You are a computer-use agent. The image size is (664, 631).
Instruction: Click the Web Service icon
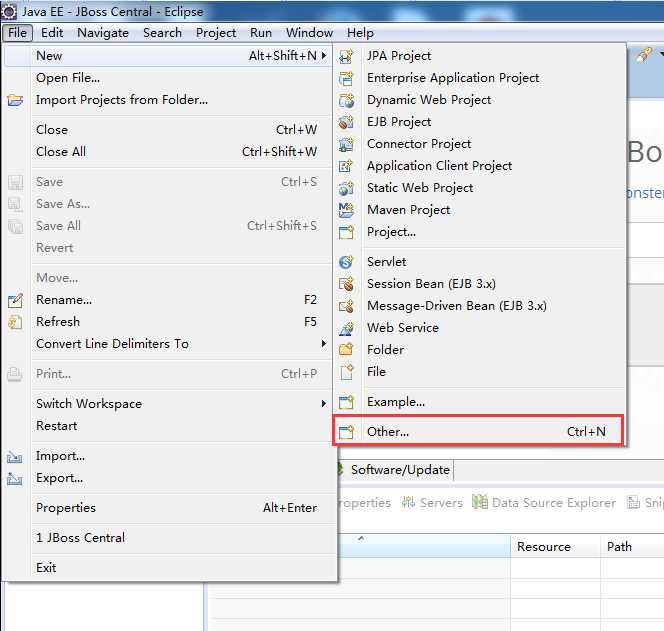(x=346, y=328)
